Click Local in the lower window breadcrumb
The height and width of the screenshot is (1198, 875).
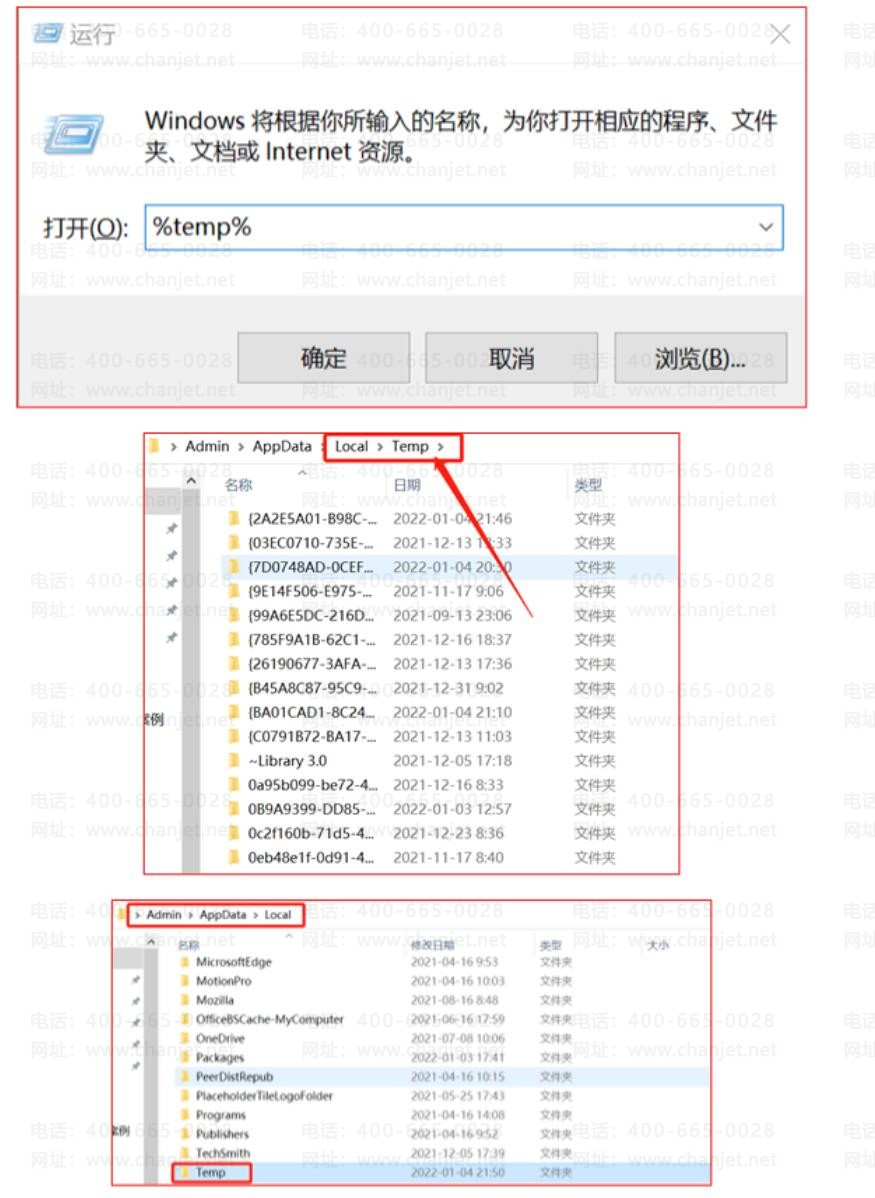point(277,915)
